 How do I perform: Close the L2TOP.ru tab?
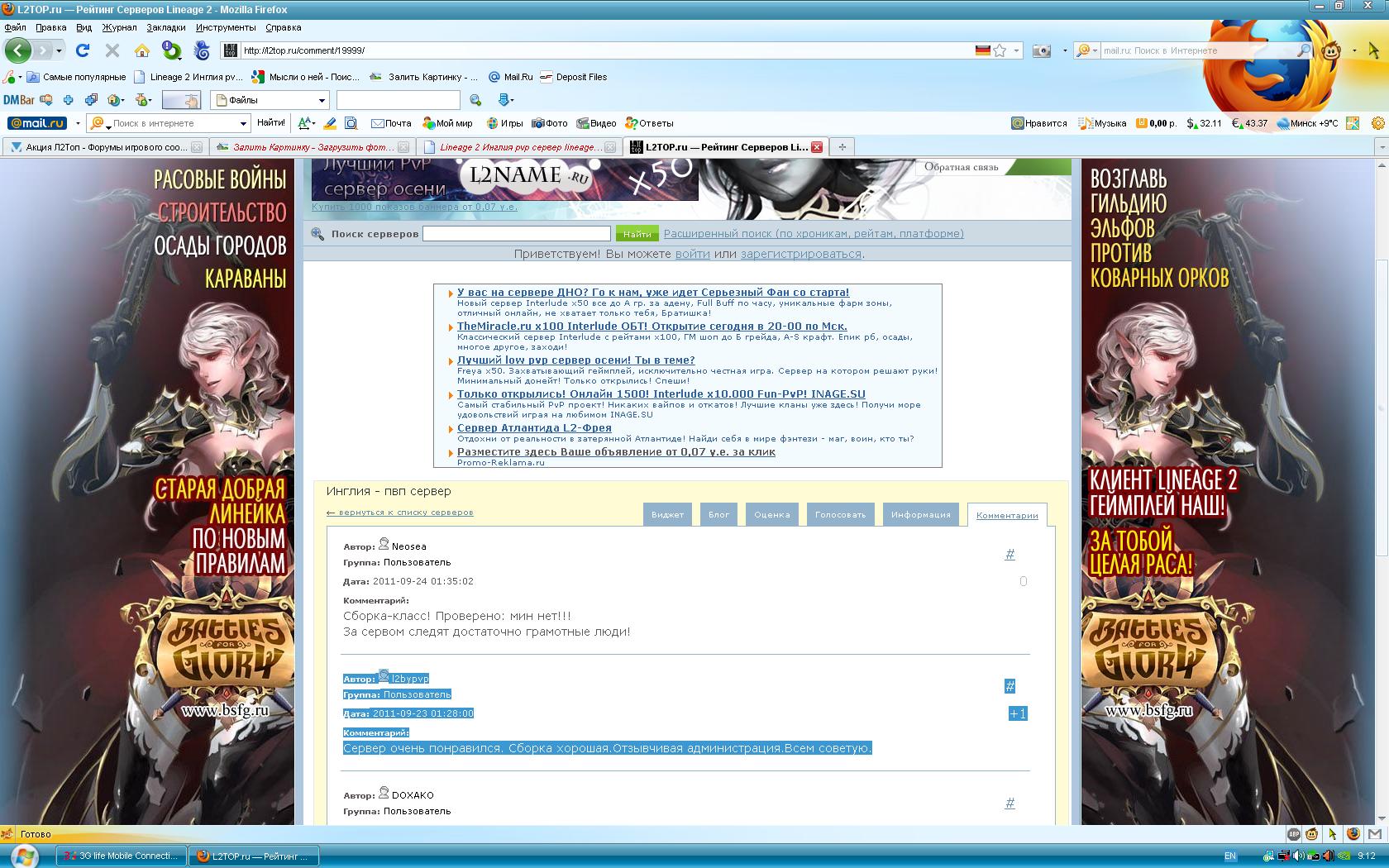coord(817,147)
